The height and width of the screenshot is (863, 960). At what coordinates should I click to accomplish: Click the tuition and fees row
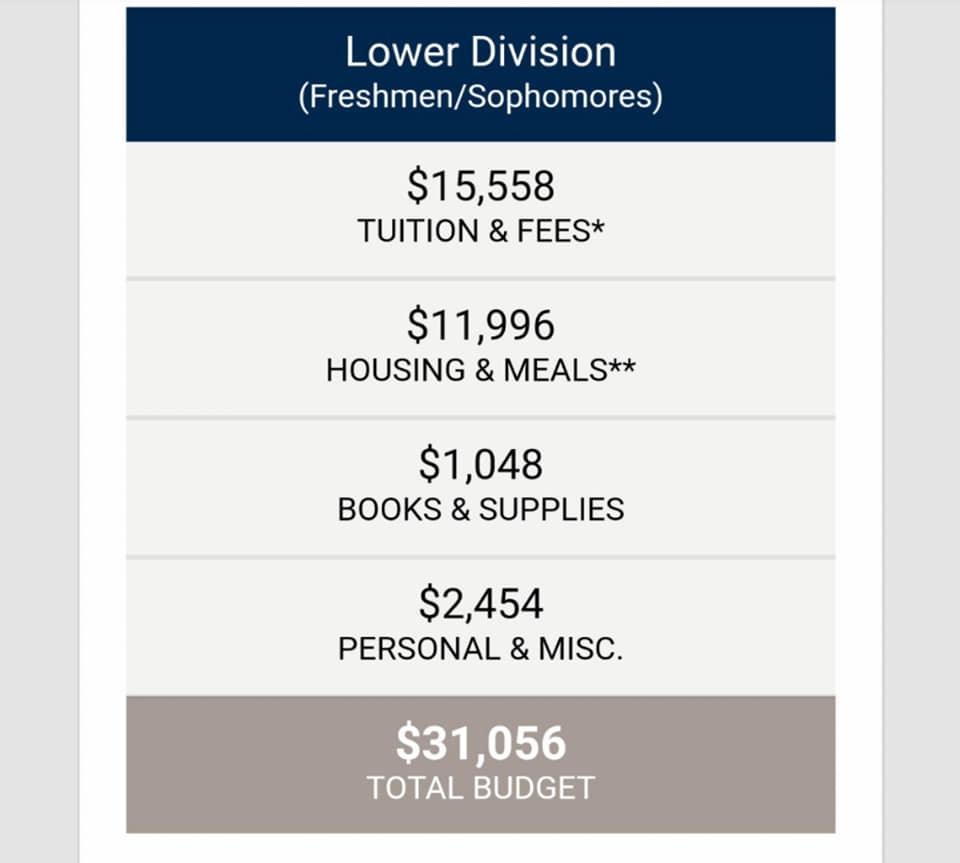click(481, 209)
